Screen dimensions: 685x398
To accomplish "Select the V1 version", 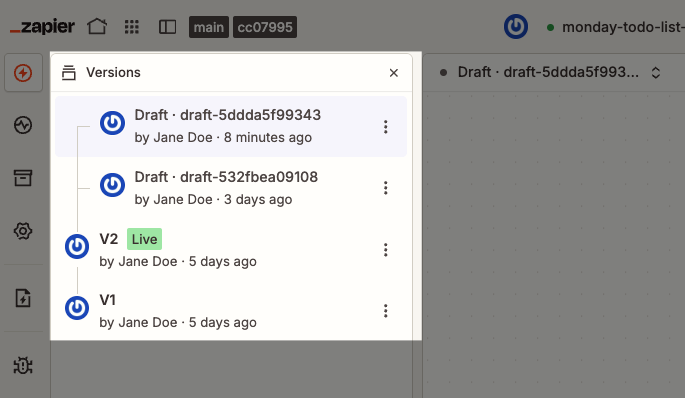I will click(x=231, y=311).
